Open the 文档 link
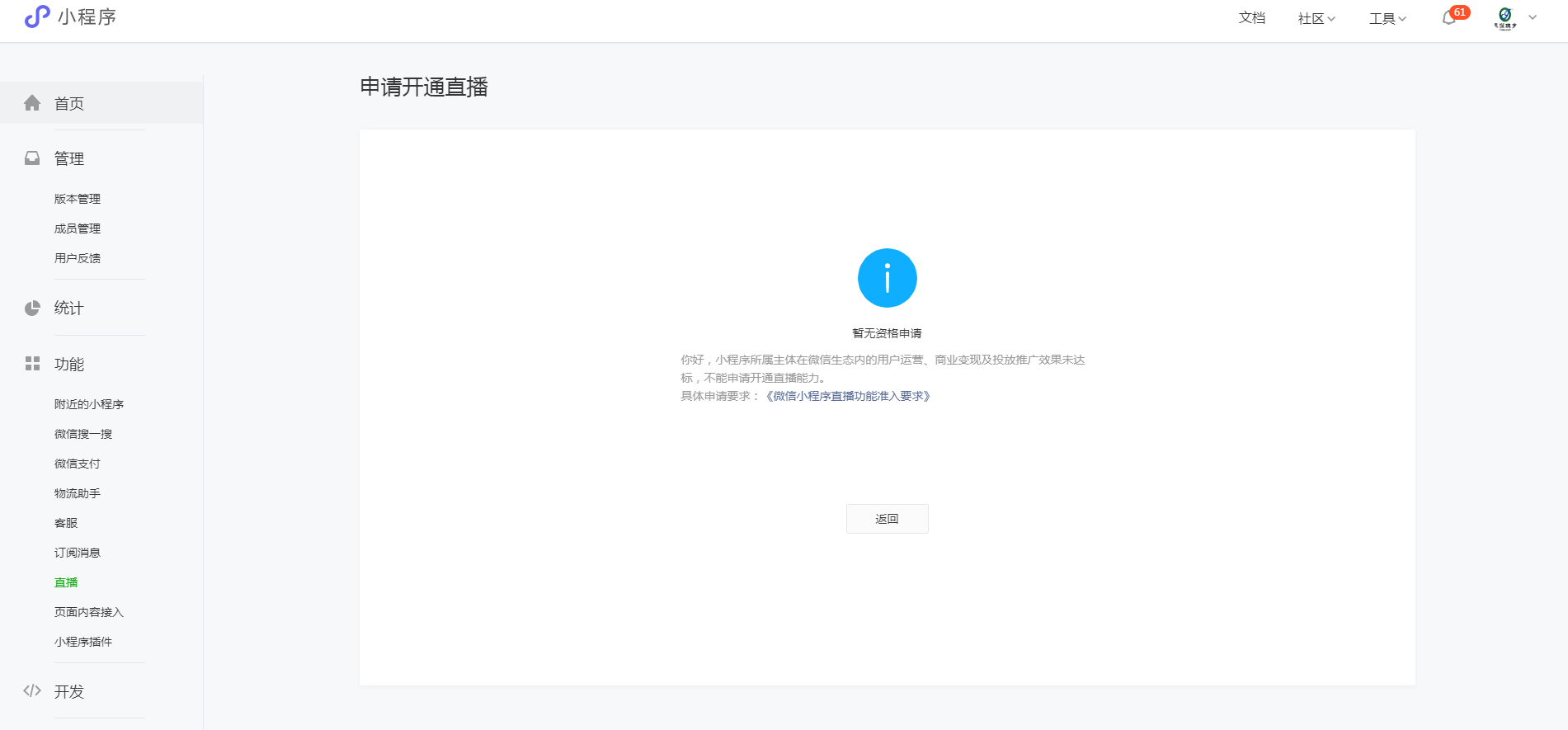This screenshot has width=1568, height=730. (x=1252, y=18)
